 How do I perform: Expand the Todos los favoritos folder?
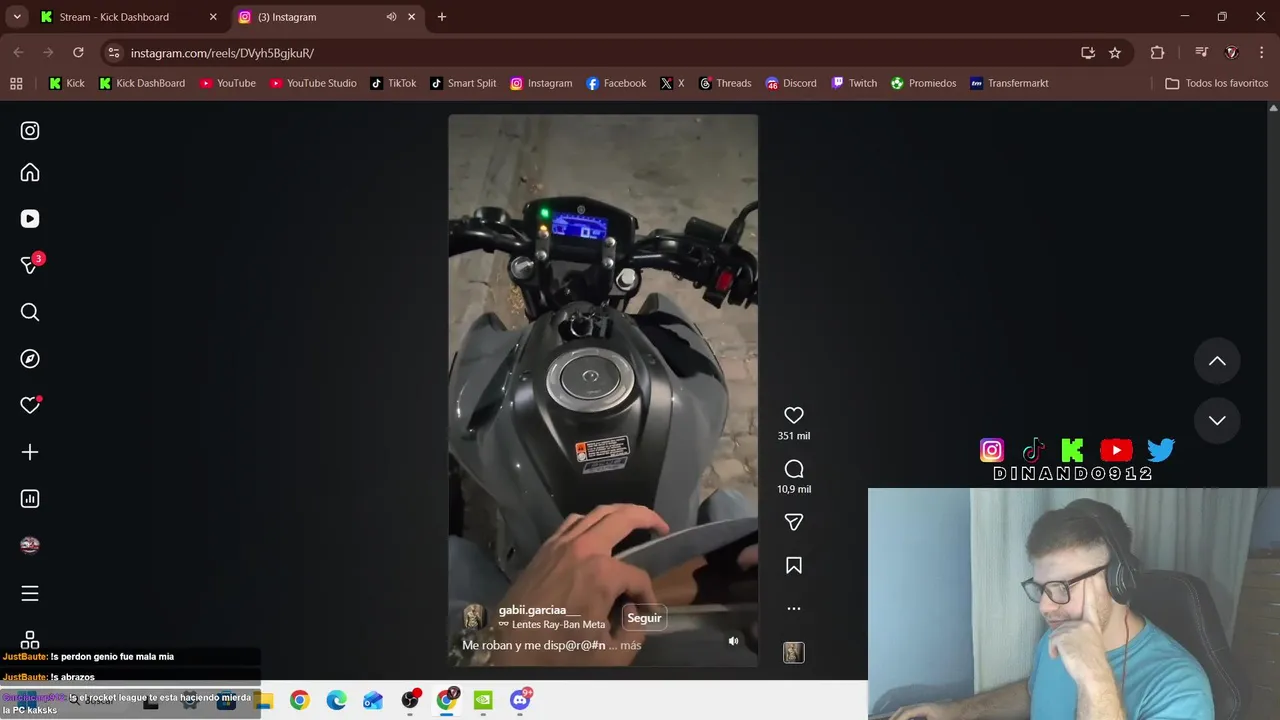tap(1217, 84)
